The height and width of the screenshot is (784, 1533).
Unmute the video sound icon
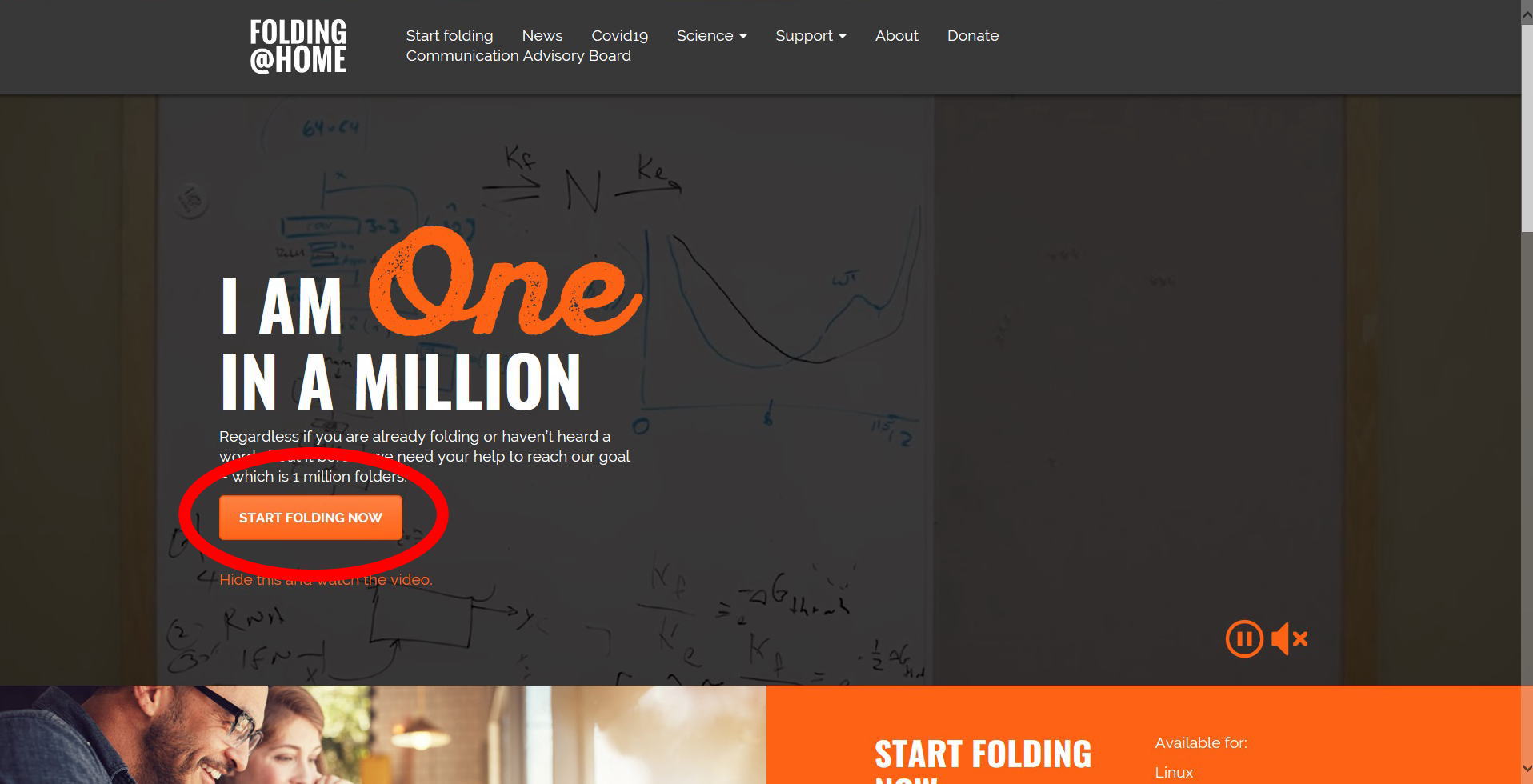click(1290, 639)
